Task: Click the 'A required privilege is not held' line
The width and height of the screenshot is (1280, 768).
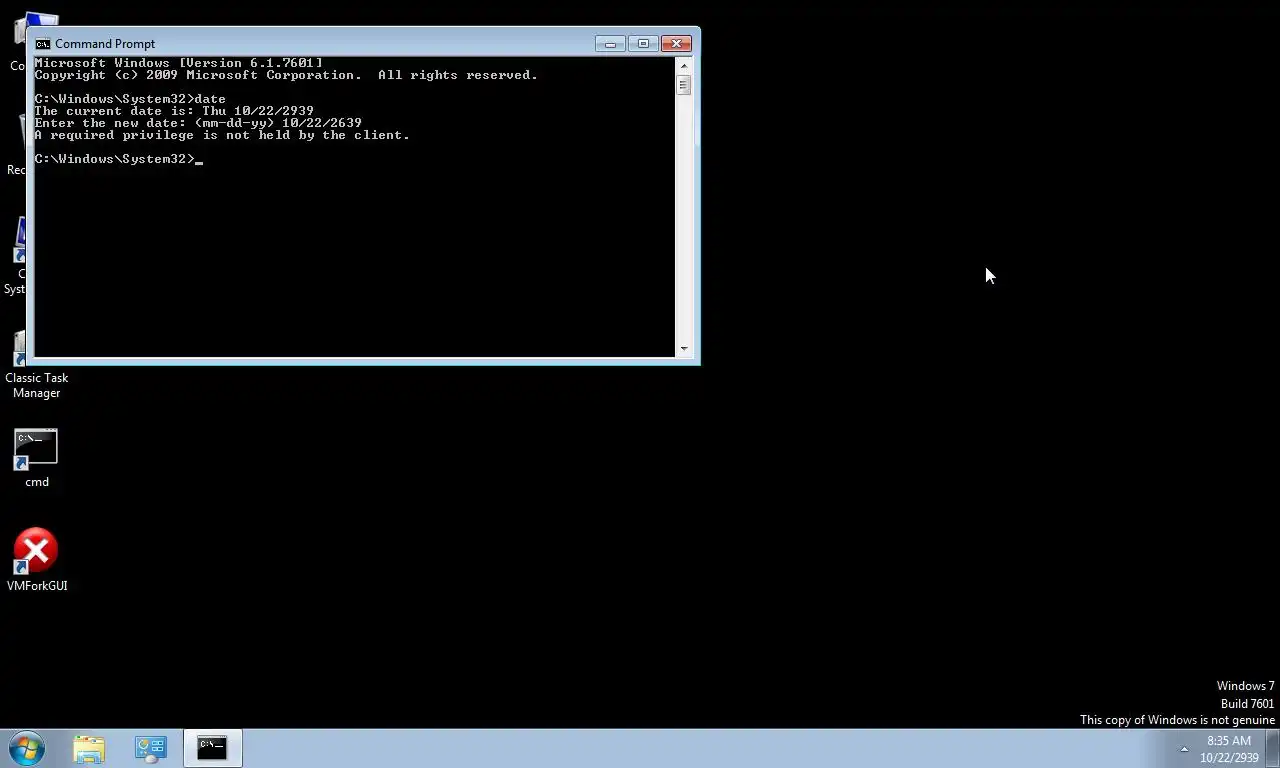Action: 222,135
